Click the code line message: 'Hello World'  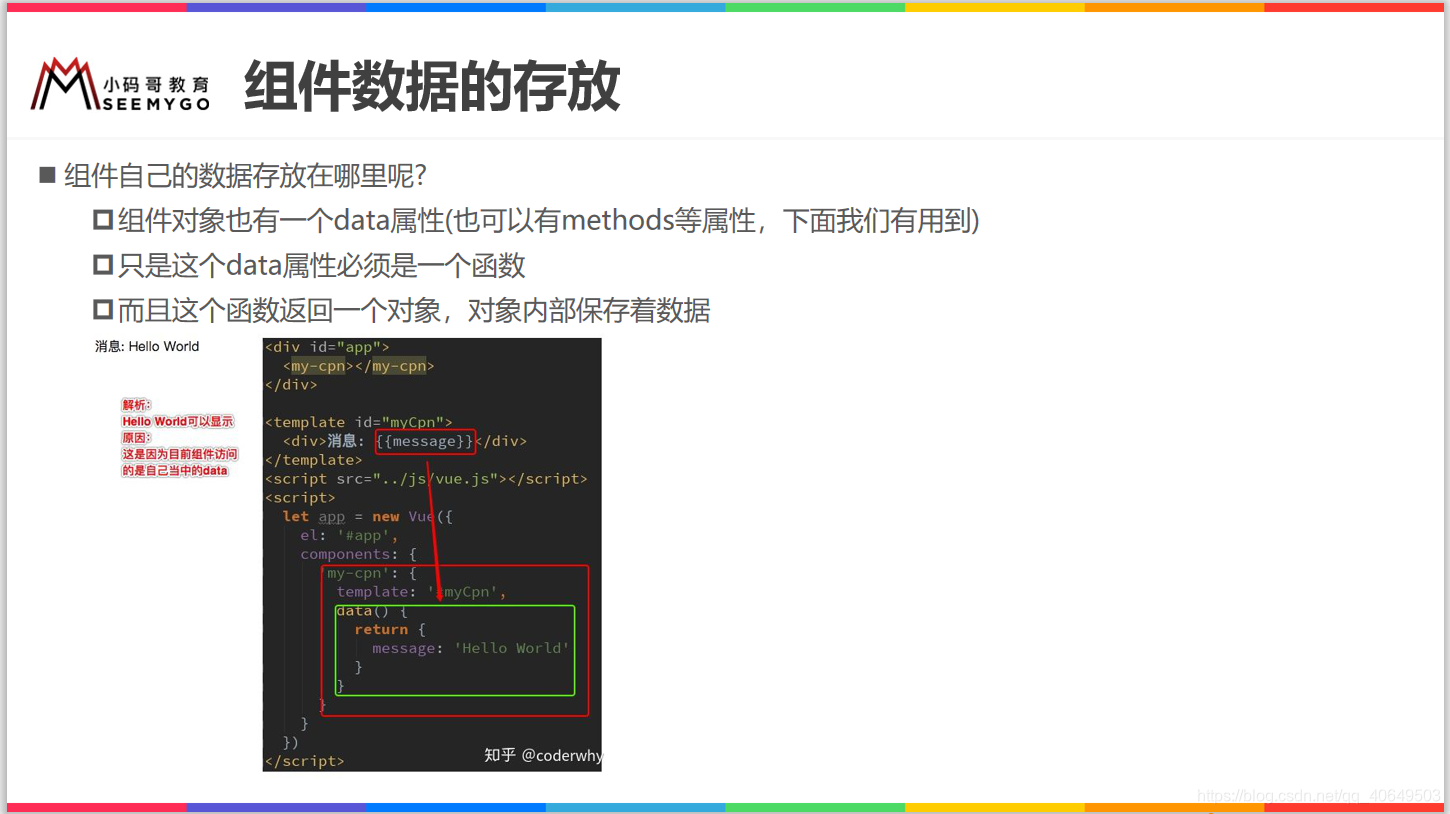(x=470, y=648)
